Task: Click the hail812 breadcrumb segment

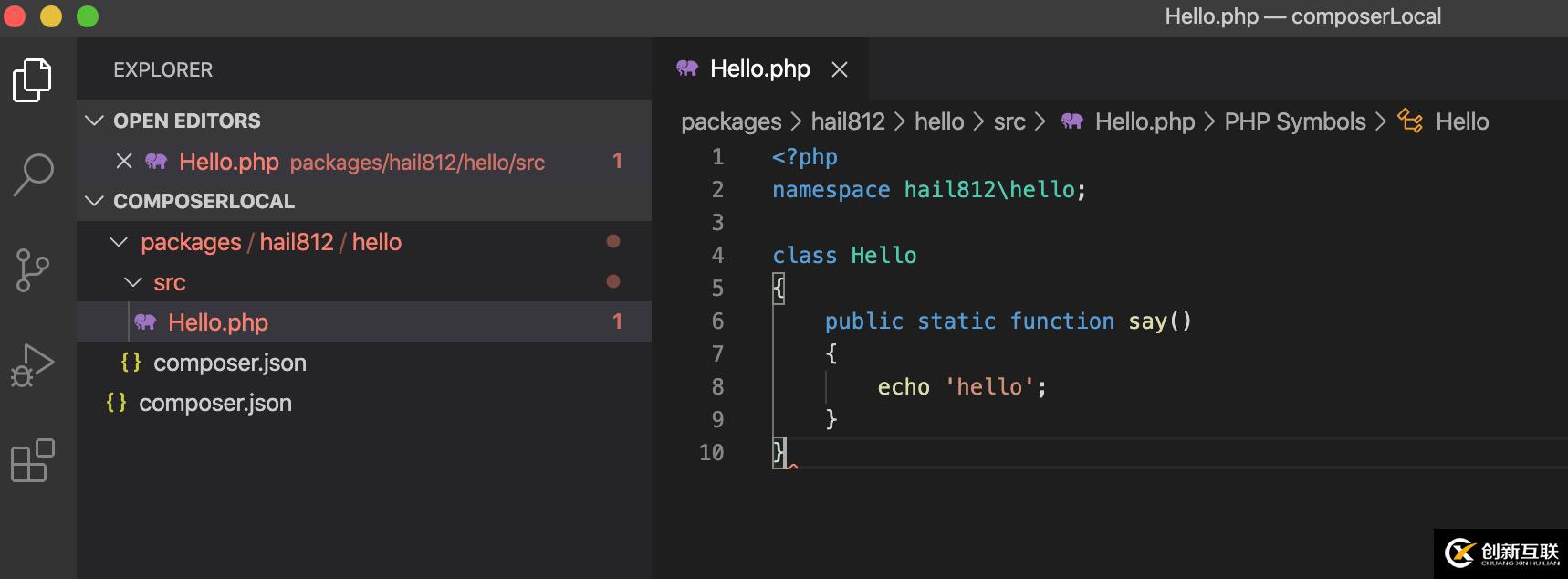Action: 847,121
